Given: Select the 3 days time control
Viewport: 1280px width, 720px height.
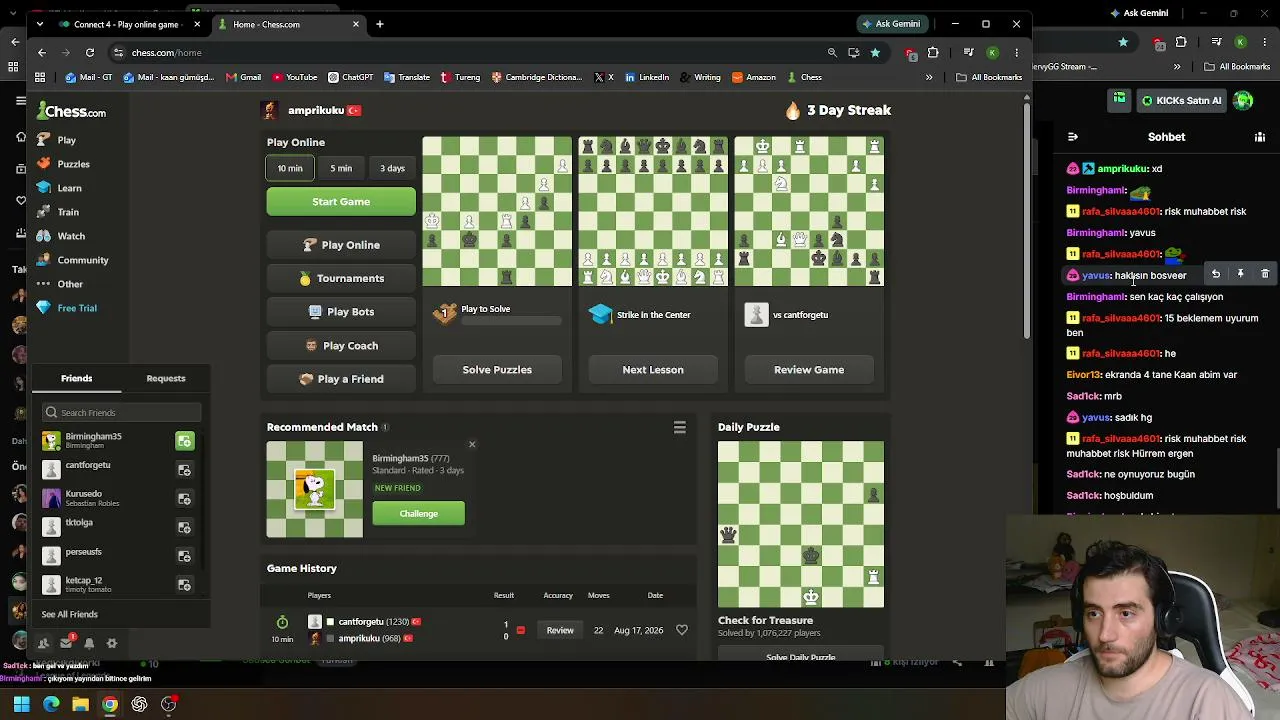Looking at the screenshot, I should coord(392,168).
